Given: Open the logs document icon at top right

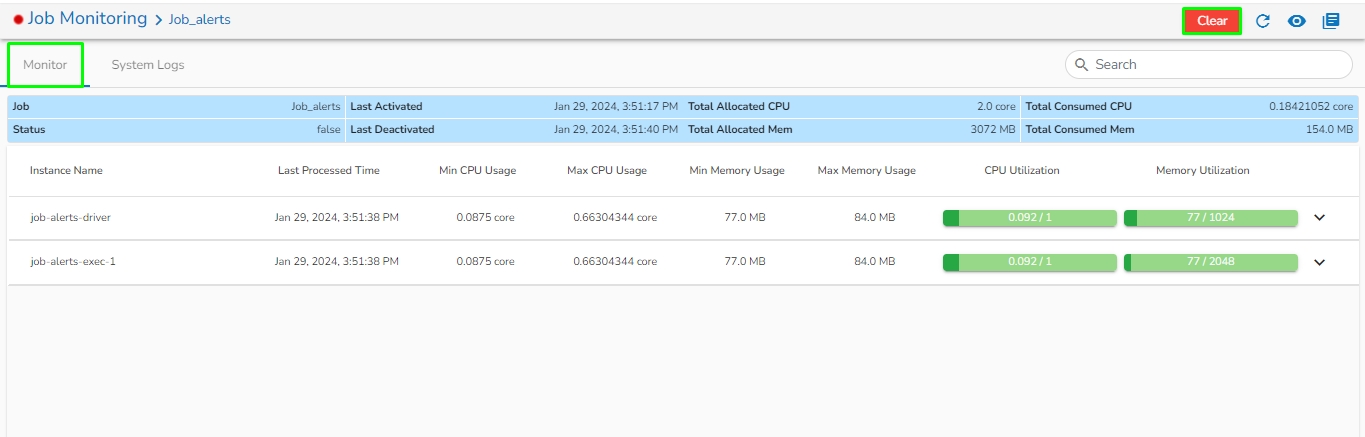Looking at the screenshot, I should pyautogui.click(x=1331, y=21).
